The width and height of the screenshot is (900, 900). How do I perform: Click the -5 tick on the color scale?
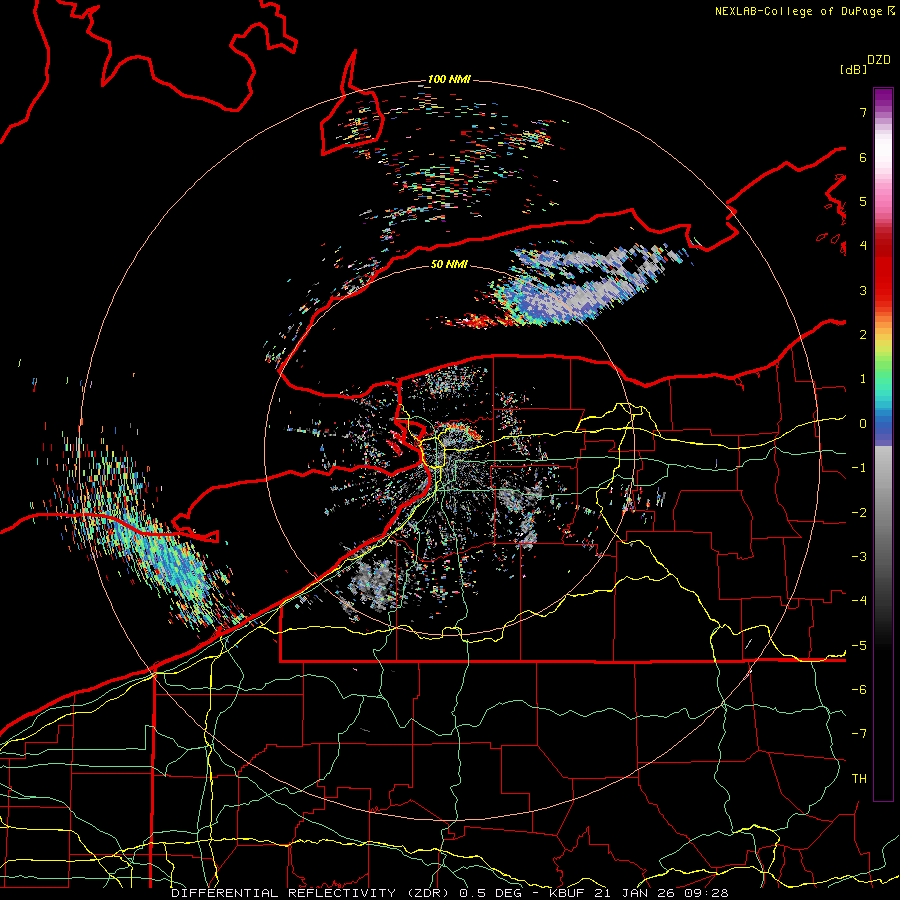tap(859, 646)
